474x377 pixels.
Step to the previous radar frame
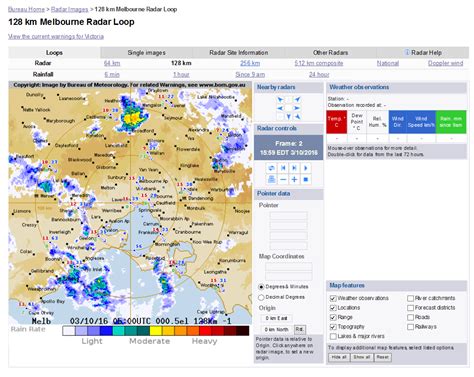tap(283, 168)
